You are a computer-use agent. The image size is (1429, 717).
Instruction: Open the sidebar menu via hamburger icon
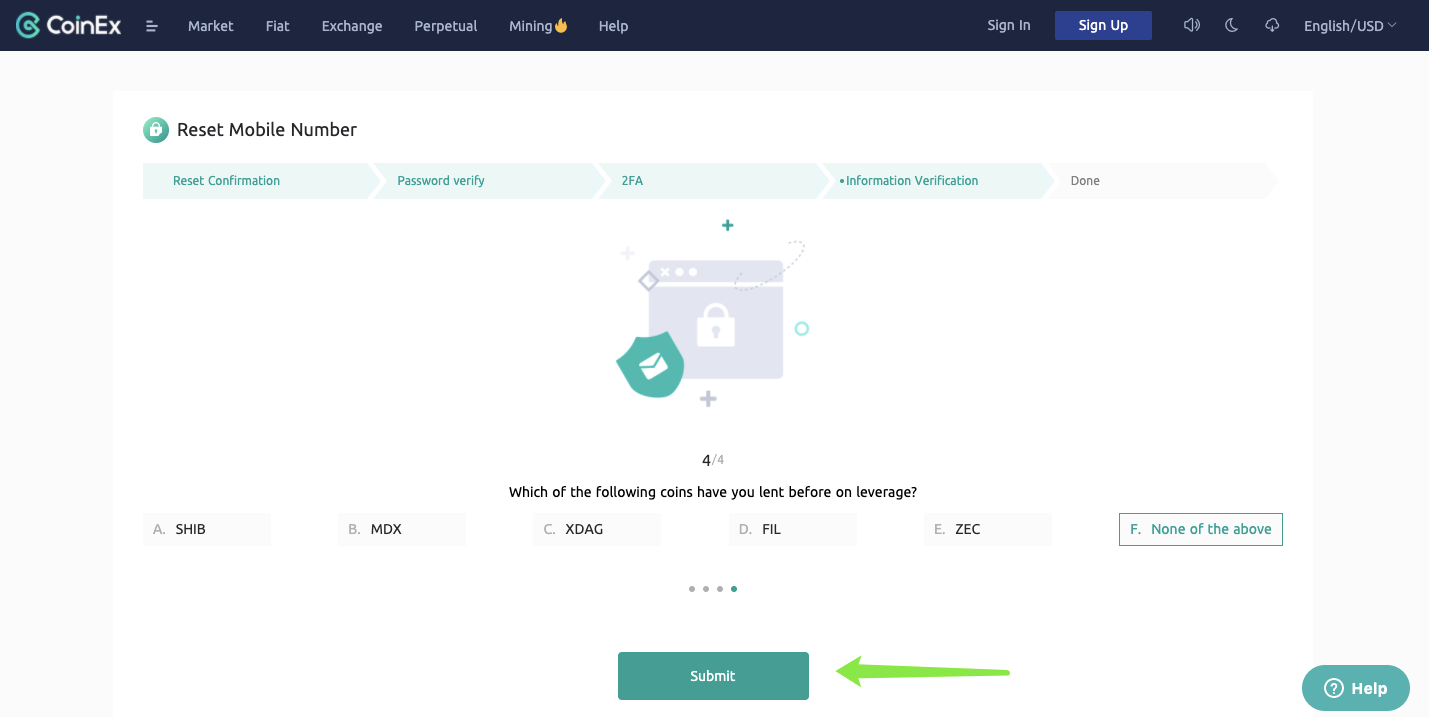pyautogui.click(x=151, y=26)
